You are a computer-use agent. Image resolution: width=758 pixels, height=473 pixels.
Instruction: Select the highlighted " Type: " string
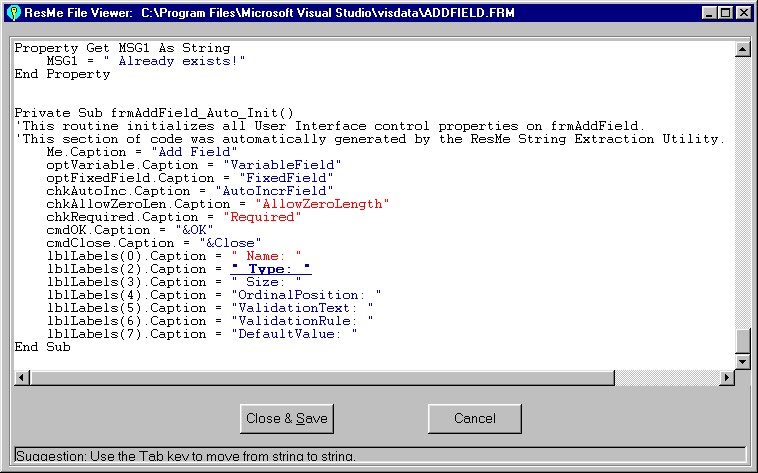[271, 269]
